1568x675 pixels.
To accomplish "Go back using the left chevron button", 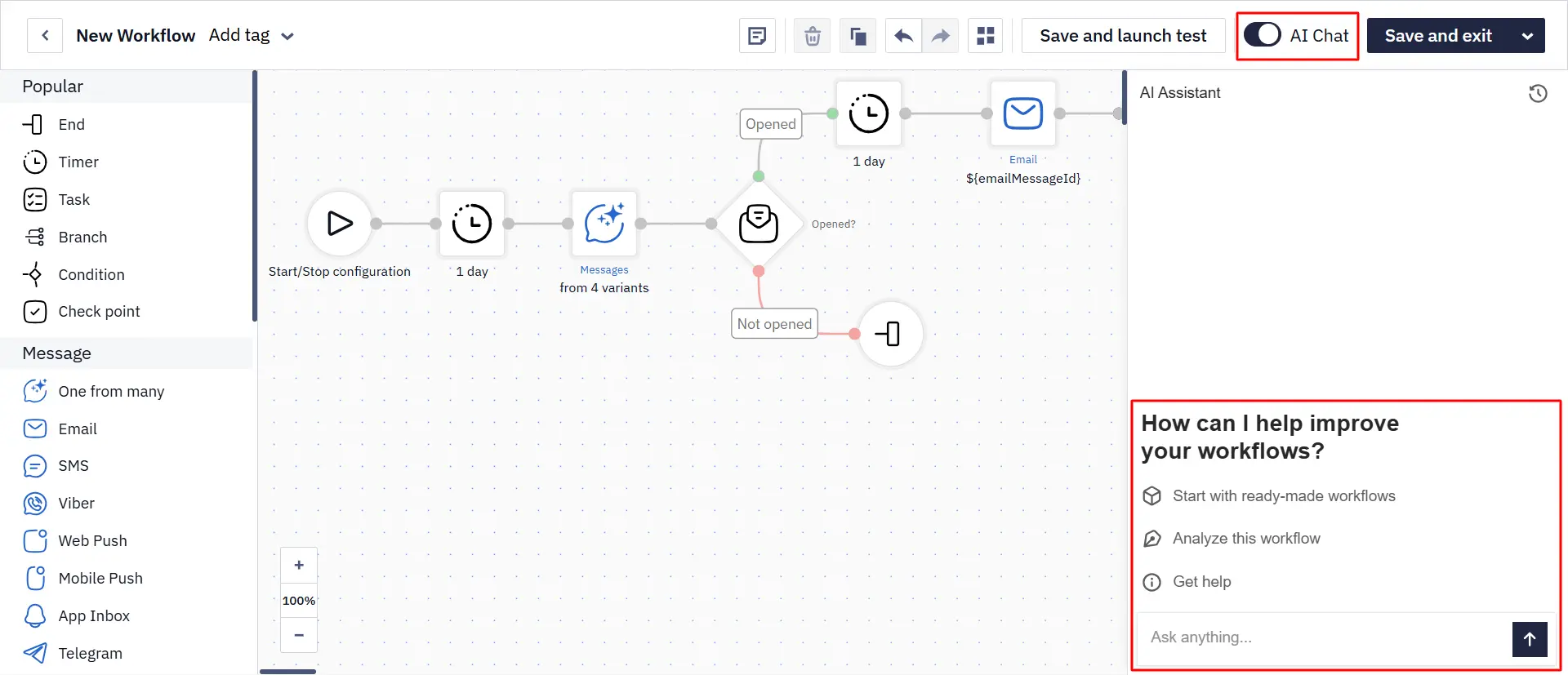I will tap(45, 35).
